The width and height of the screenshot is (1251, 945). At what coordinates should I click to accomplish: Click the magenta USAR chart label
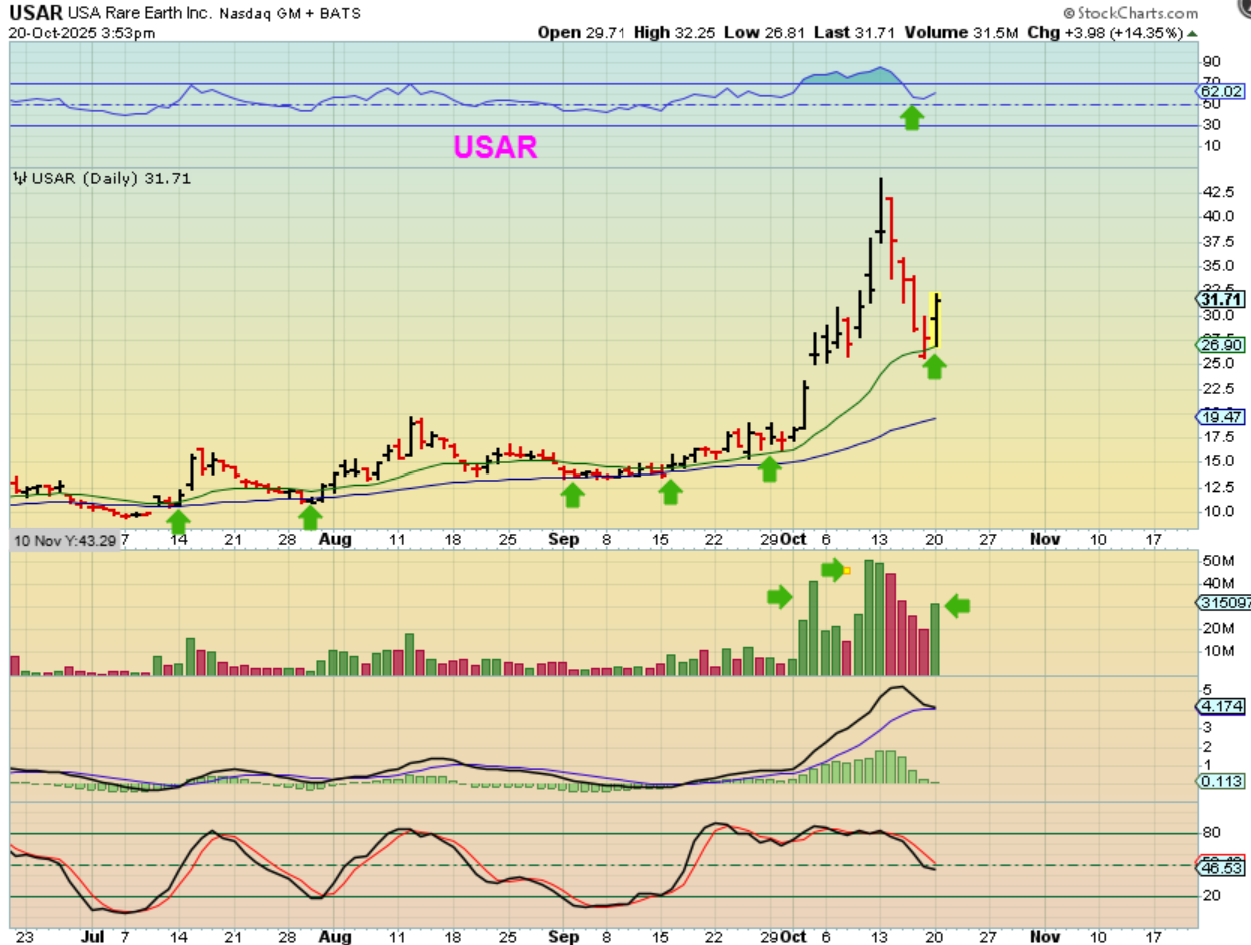495,147
